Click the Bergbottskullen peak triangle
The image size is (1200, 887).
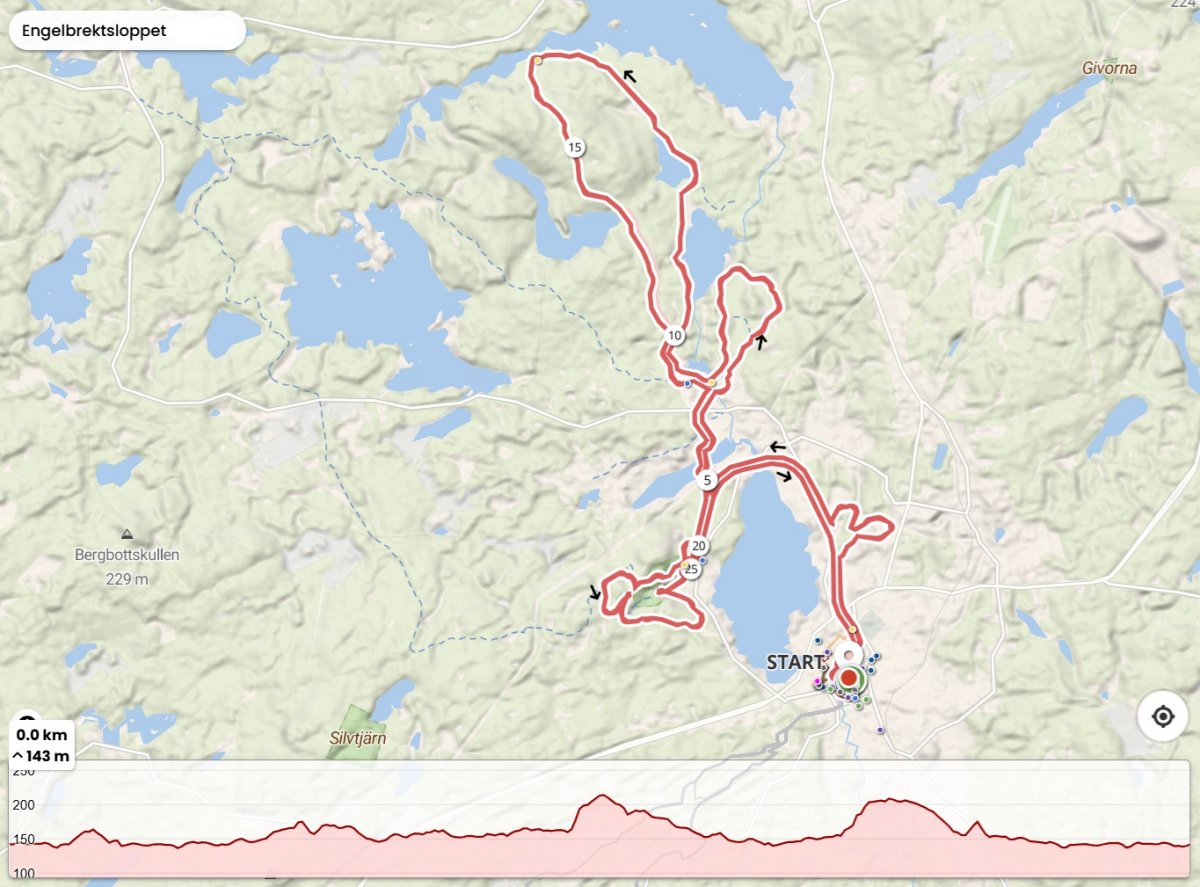coord(127,532)
